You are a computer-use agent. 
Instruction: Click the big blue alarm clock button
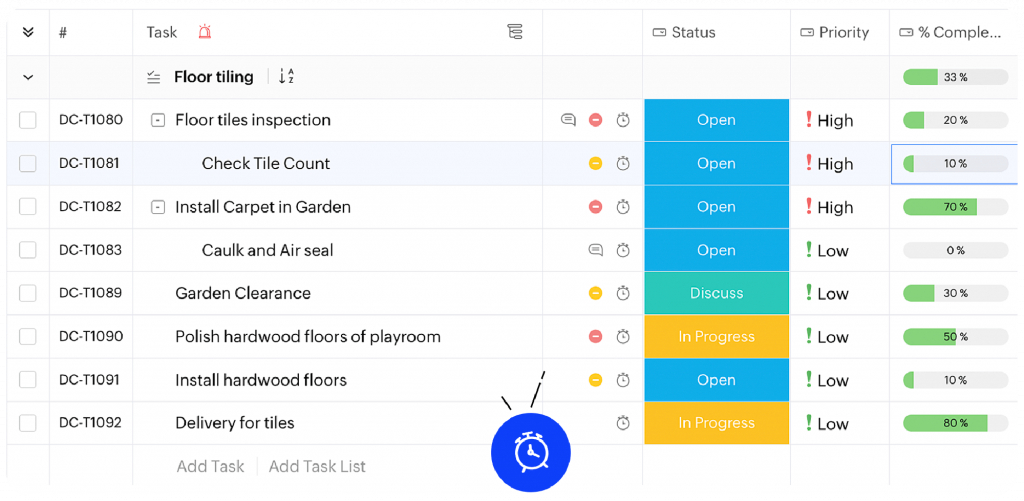pos(530,453)
